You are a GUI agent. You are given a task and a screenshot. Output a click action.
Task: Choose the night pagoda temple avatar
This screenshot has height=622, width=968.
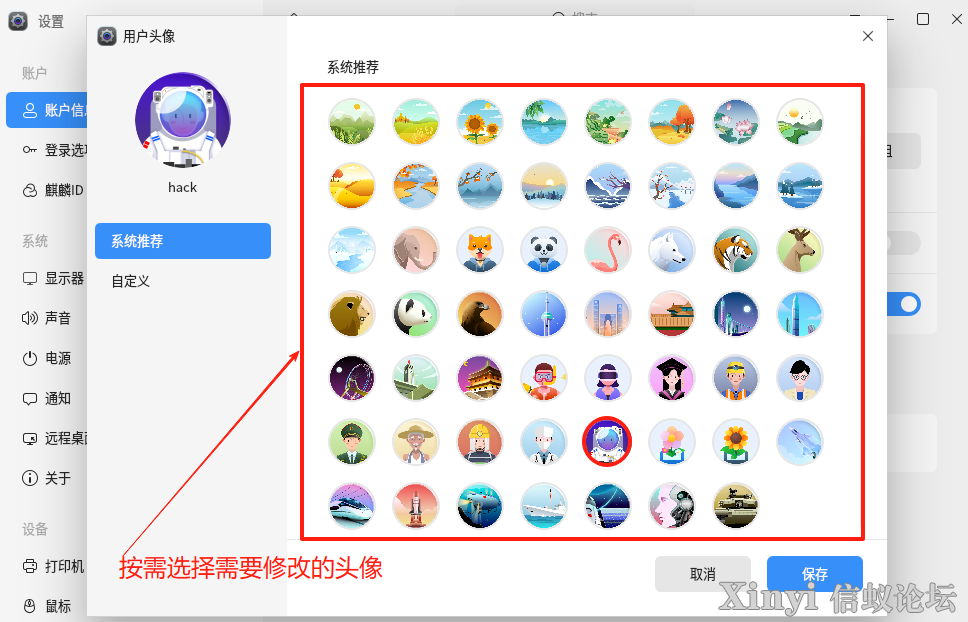tap(480, 379)
